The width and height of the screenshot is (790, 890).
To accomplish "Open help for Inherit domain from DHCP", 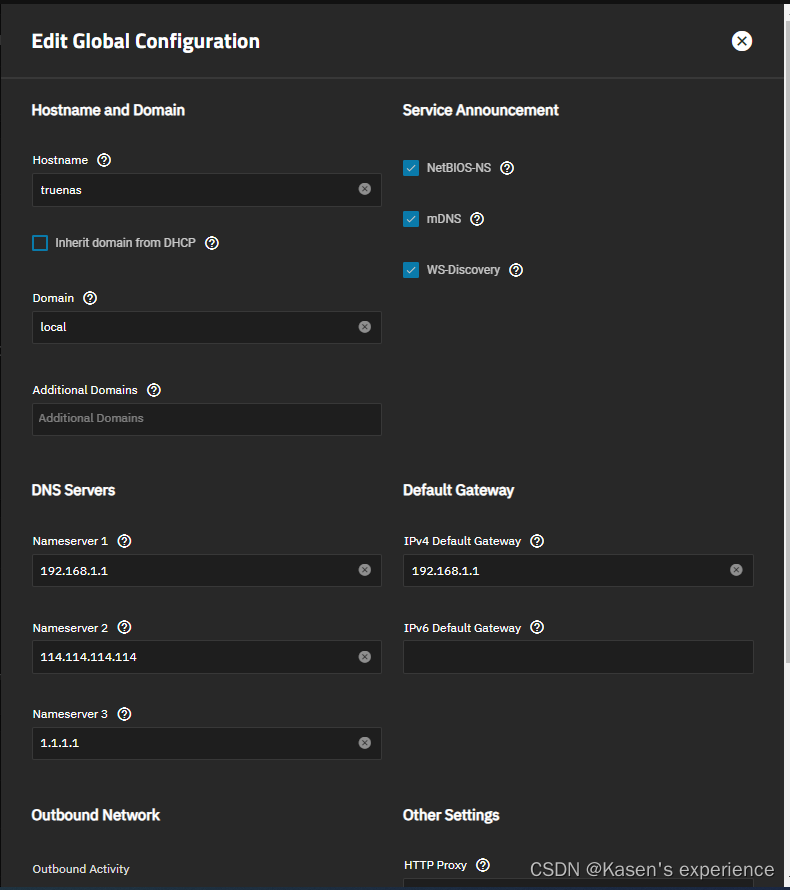I will pos(212,243).
